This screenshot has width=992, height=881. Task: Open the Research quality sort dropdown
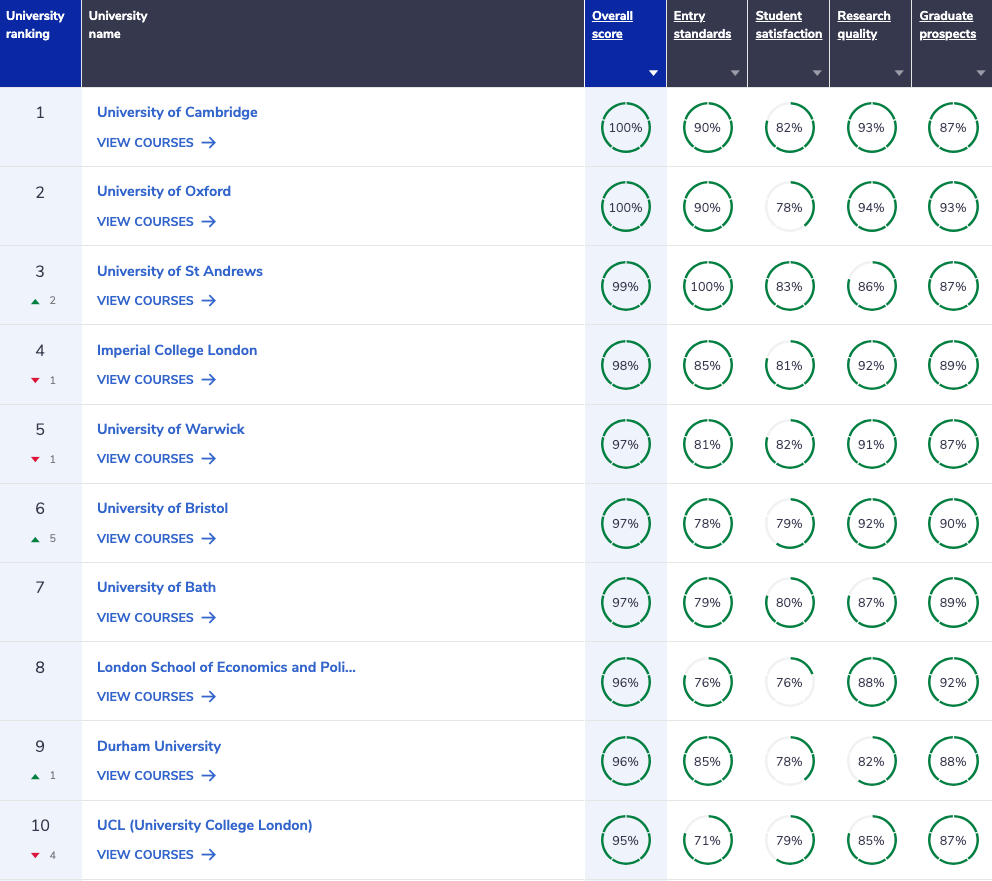pyautogui.click(x=899, y=72)
